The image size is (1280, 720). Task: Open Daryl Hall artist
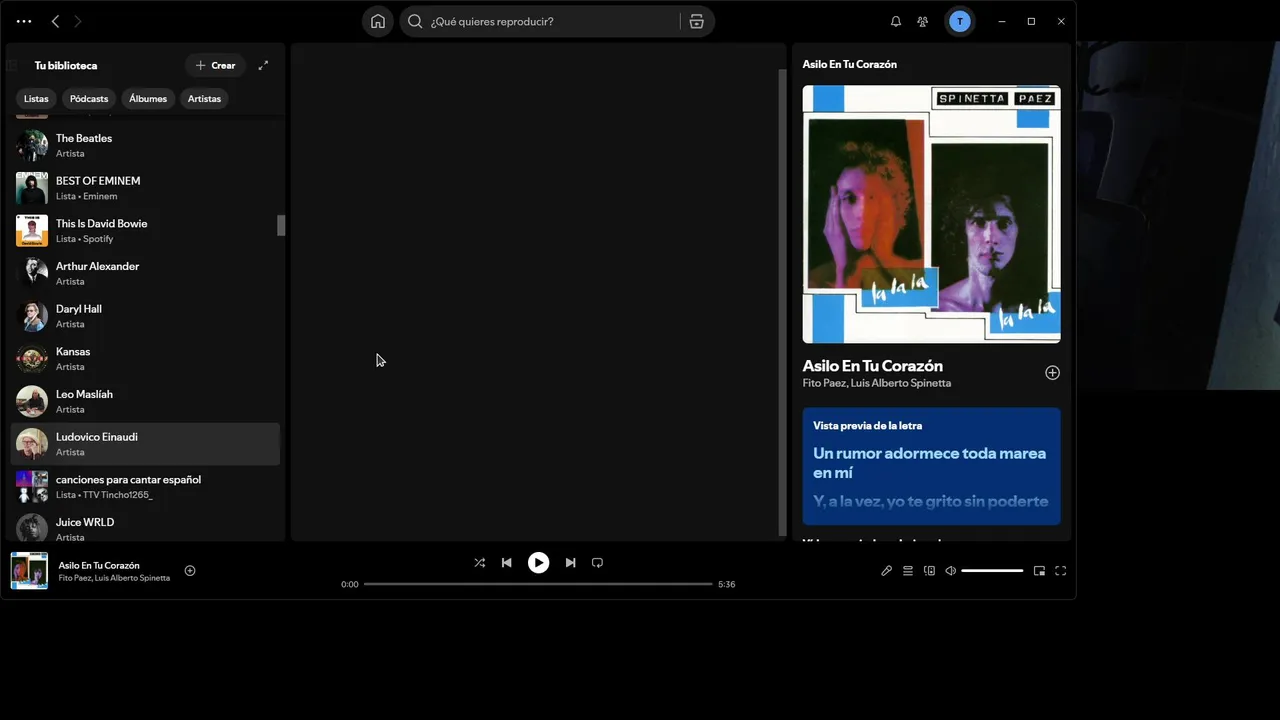145,316
